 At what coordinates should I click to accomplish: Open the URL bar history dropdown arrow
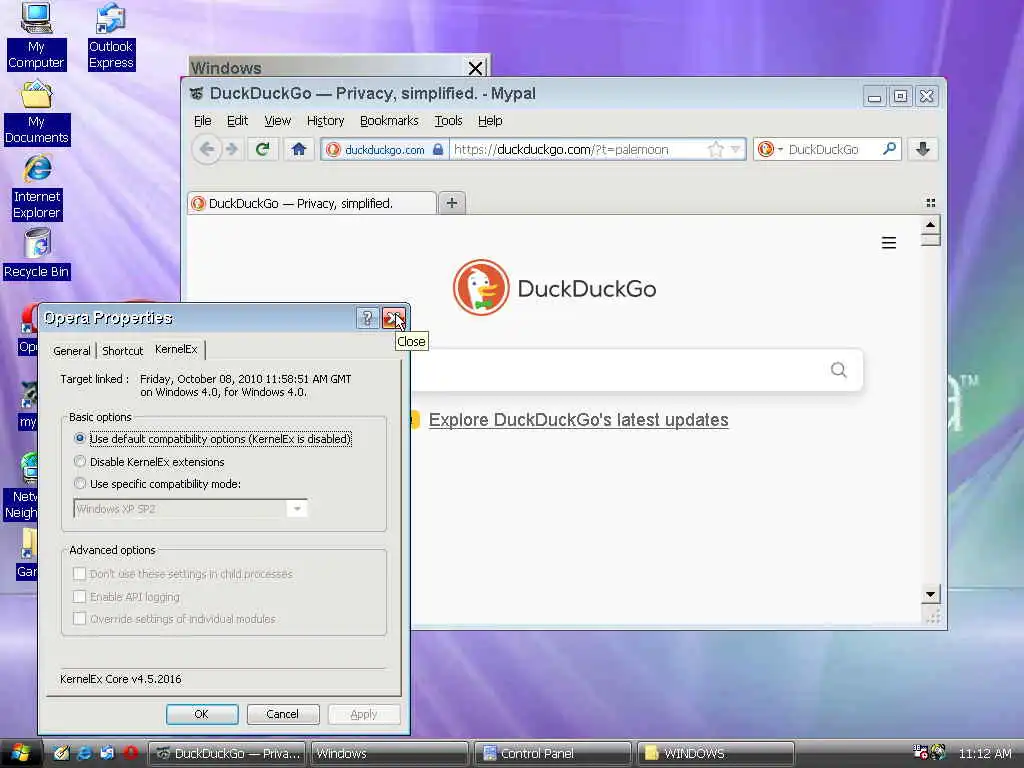pos(736,150)
